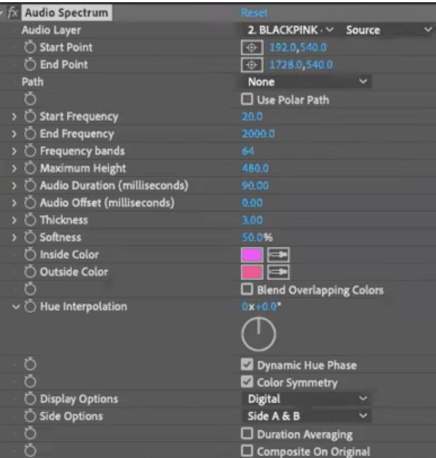Image resolution: width=436 pixels, height=458 pixels.
Task: Reset the Audio Spectrum effect
Action: (254, 13)
